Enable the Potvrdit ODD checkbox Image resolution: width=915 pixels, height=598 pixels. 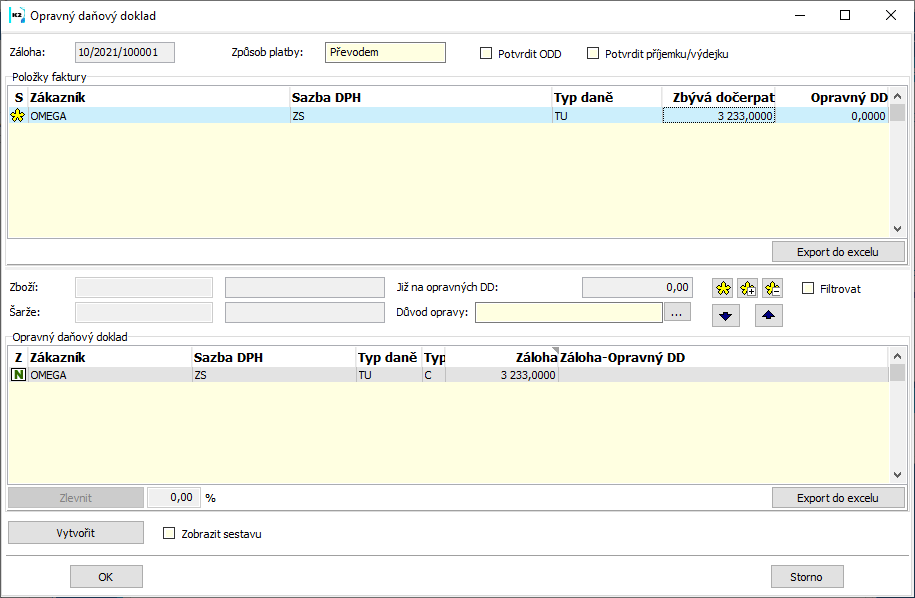pyautogui.click(x=486, y=54)
